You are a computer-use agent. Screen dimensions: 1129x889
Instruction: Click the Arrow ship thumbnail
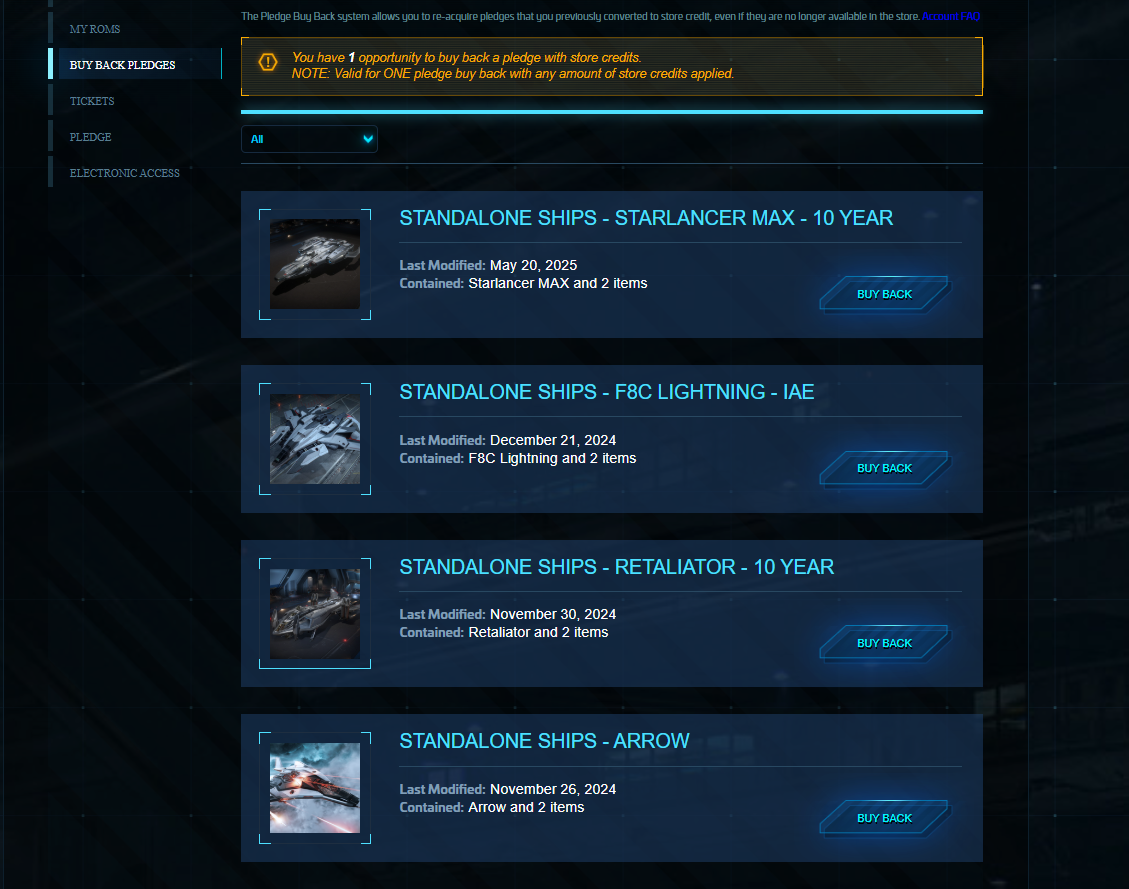(x=315, y=788)
